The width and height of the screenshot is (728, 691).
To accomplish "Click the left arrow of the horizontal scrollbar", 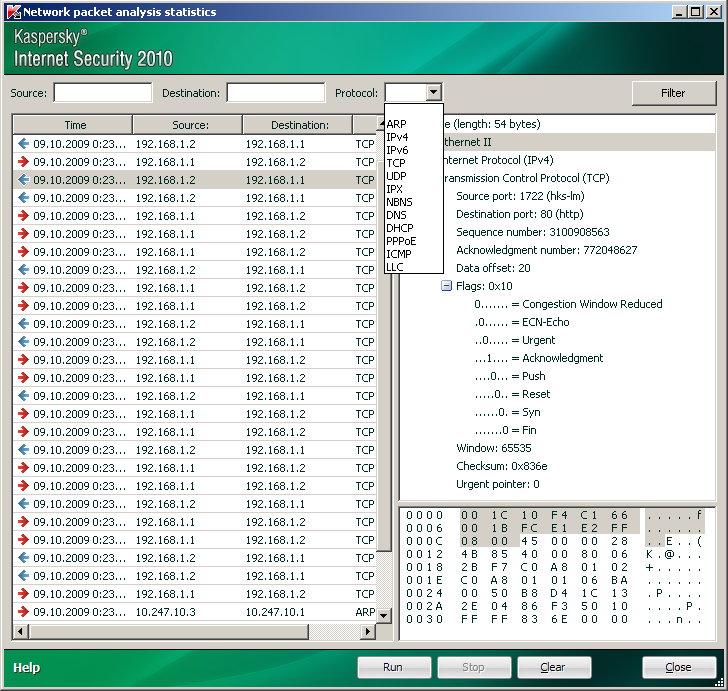I will pos(20,631).
